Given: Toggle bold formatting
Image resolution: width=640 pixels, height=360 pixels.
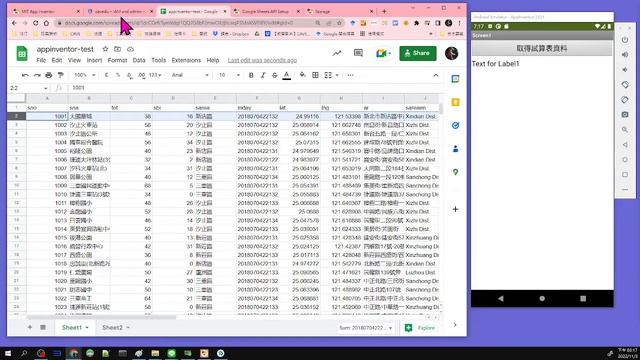Looking at the screenshot, I should tap(251, 75).
